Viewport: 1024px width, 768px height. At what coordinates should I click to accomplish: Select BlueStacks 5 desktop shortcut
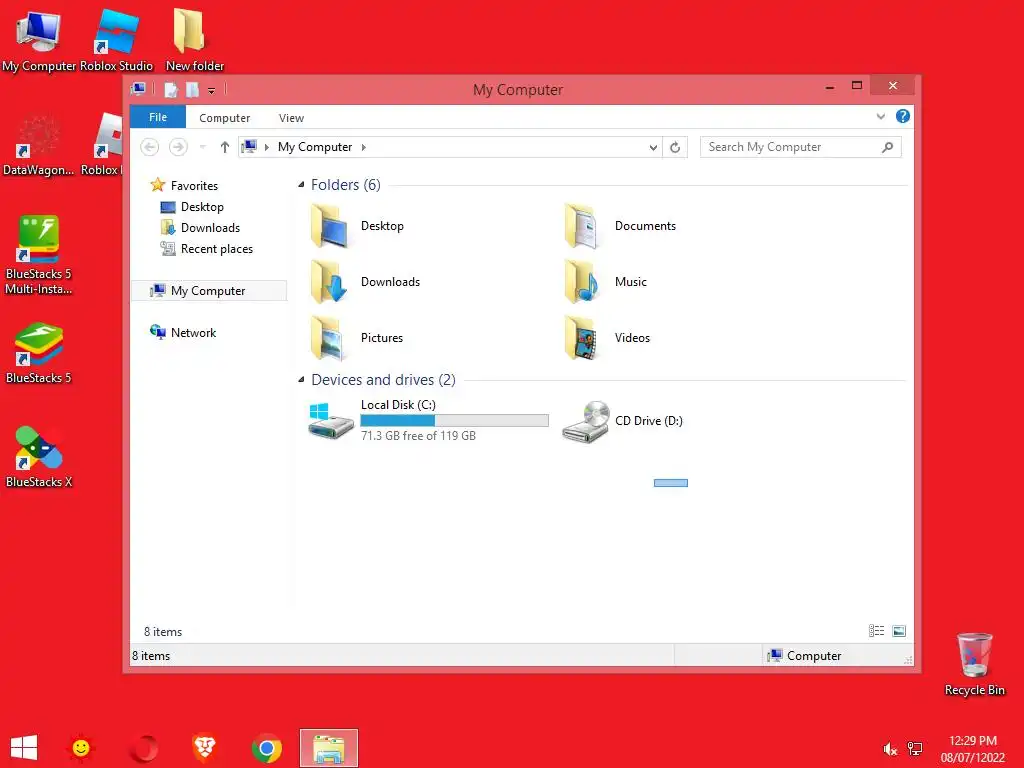39,353
